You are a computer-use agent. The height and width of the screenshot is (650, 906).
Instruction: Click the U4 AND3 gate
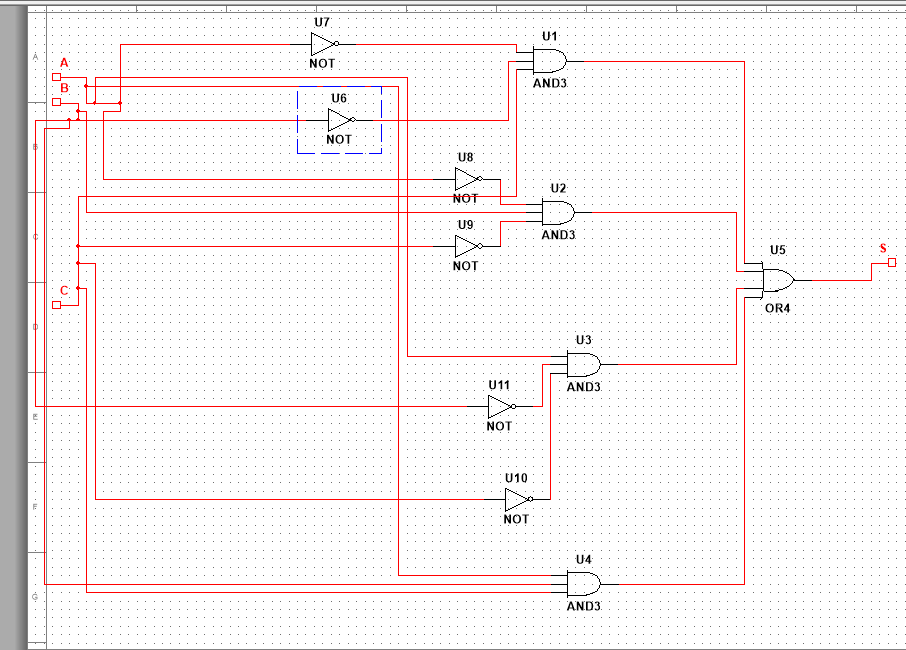pyautogui.click(x=581, y=585)
